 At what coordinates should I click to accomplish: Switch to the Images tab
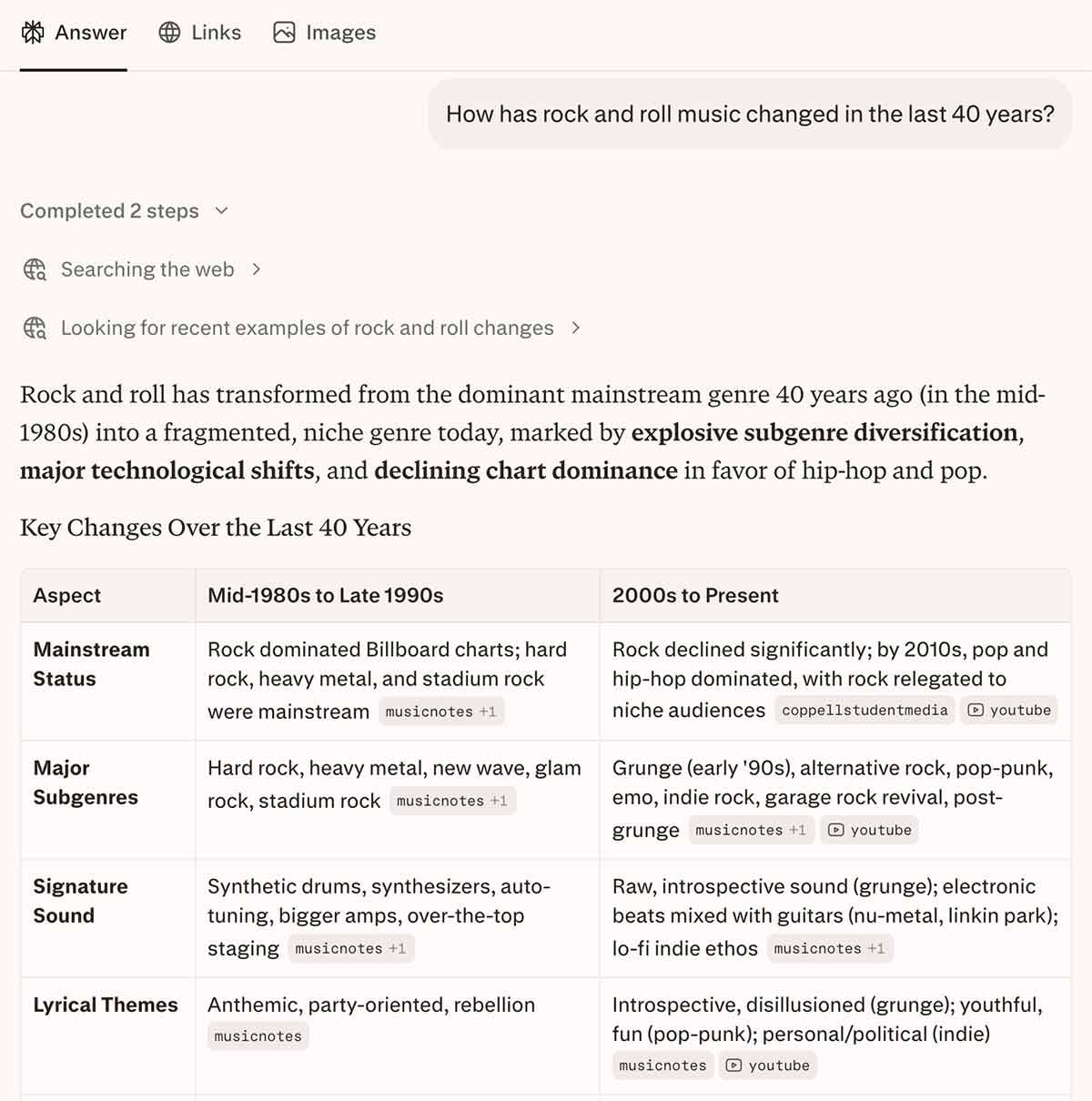tap(325, 33)
